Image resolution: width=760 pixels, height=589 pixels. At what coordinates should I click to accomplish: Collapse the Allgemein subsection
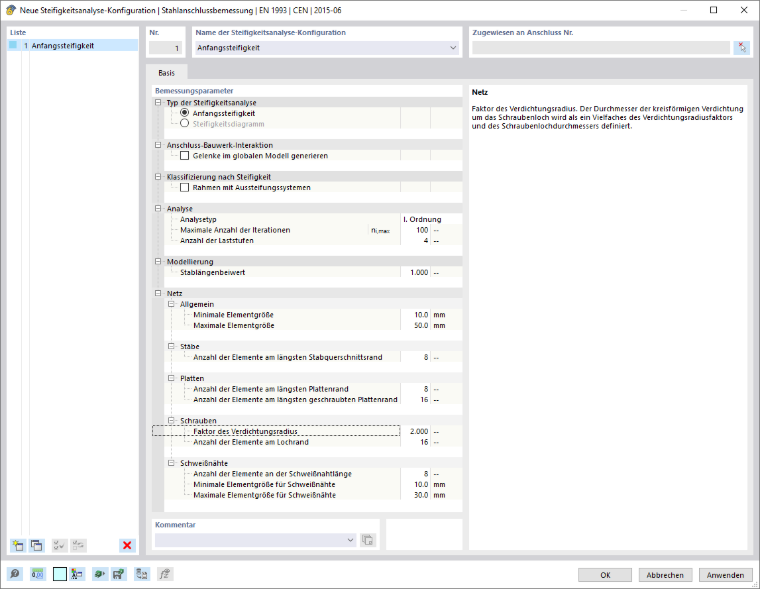tap(171, 304)
